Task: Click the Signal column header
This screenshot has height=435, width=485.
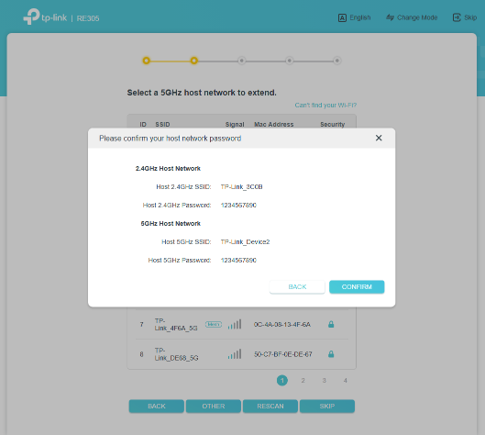Action: [x=235, y=124]
